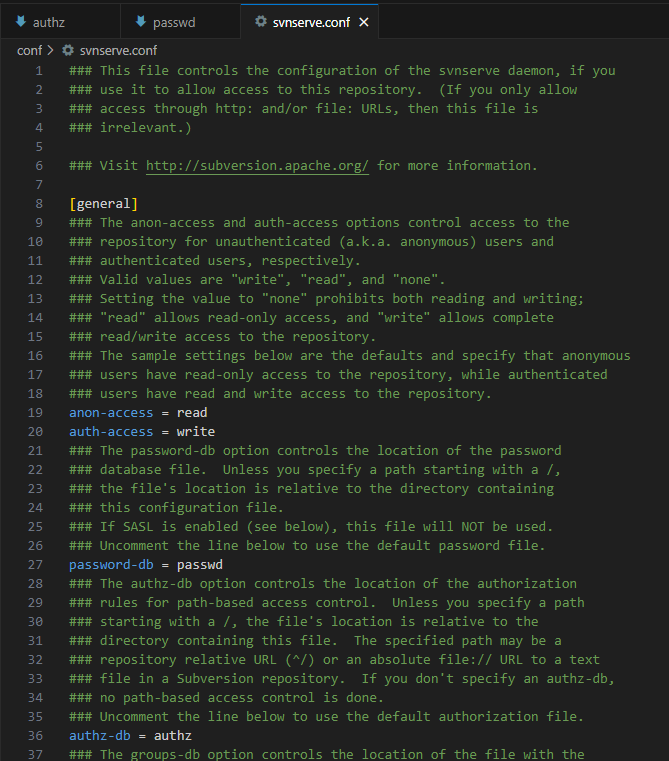Click line number 27 in the gutter
The height and width of the screenshot is (761, 669).
(35, 565)
